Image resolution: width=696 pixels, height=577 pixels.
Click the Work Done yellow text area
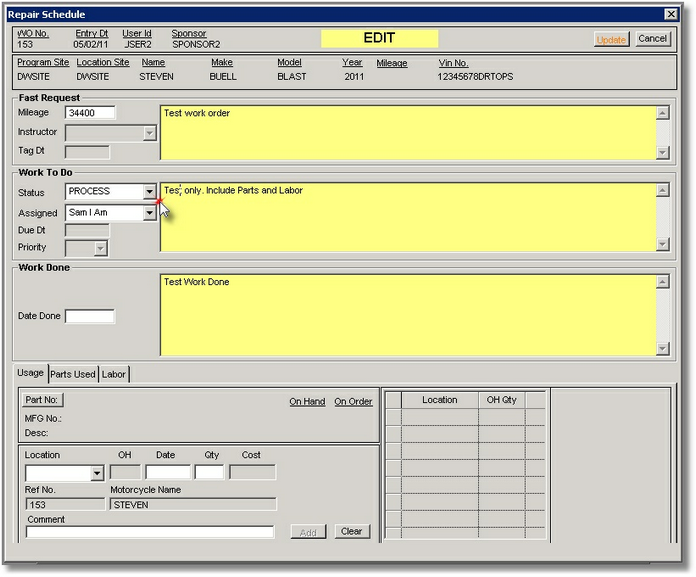tap(408, 314)
